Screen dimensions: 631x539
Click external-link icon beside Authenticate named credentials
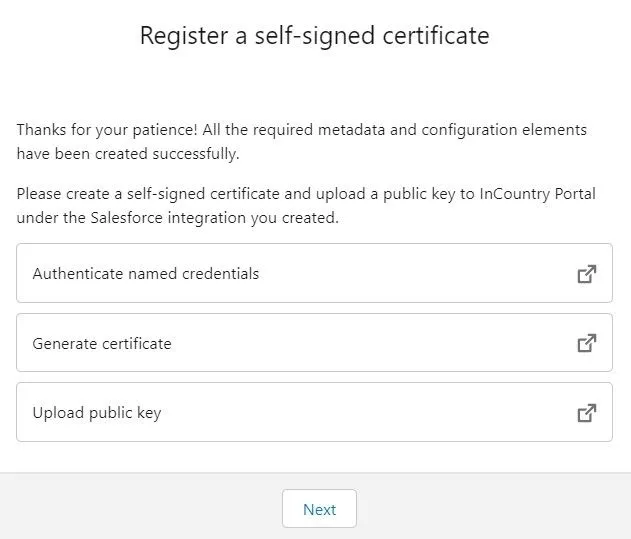(x=587, y=274)
